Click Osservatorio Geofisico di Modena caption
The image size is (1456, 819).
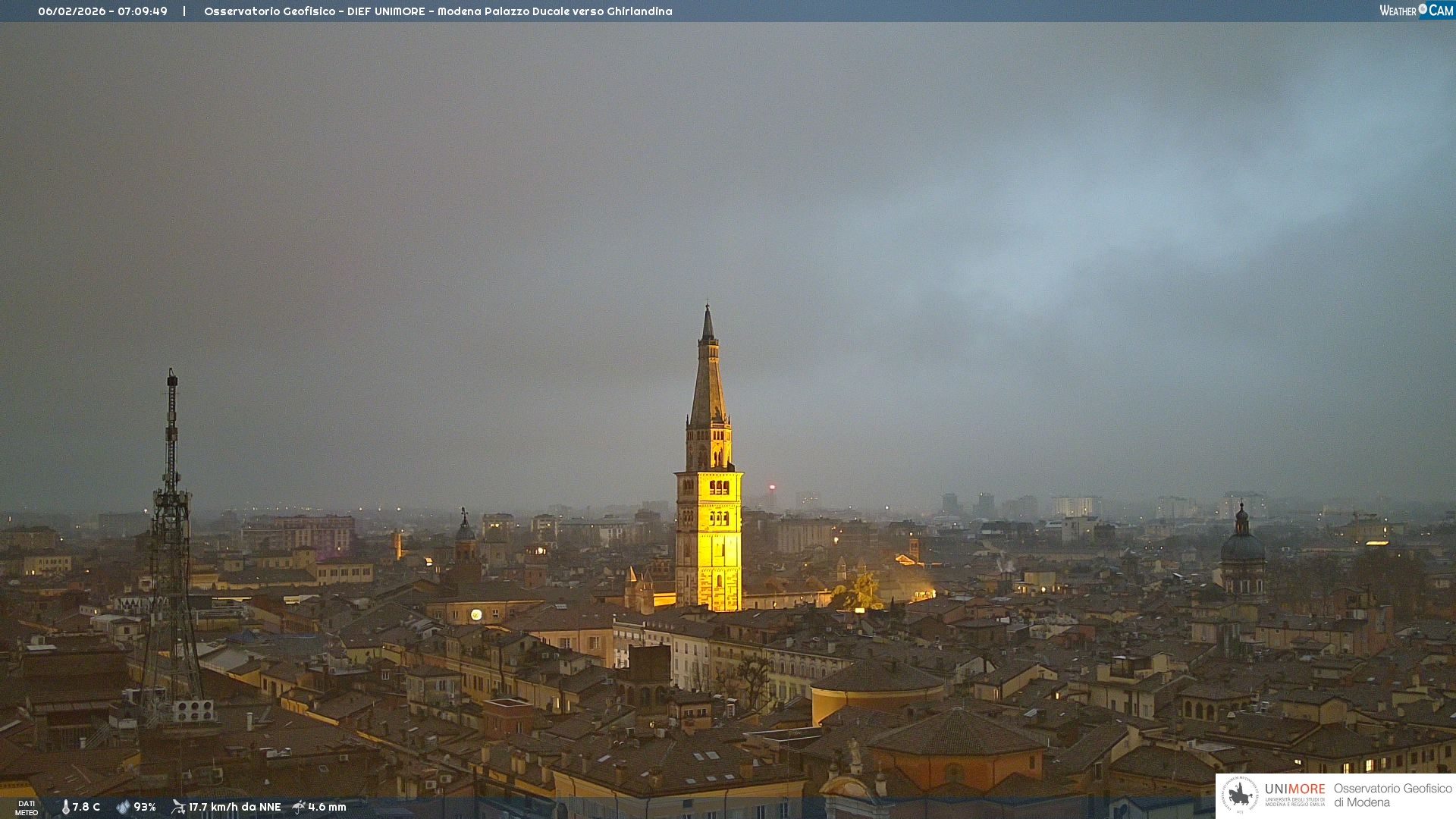(x=1392, y=795)
